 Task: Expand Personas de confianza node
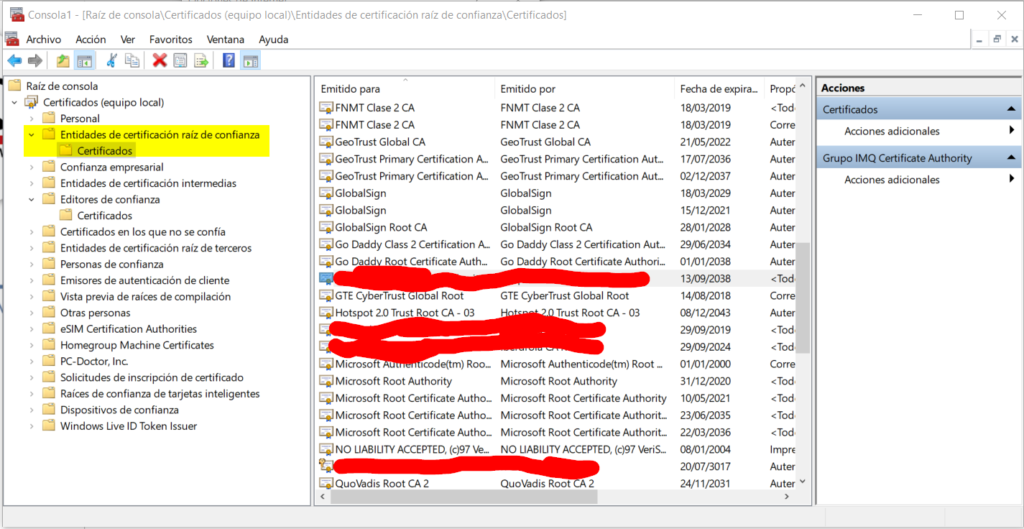pos(31,264)
